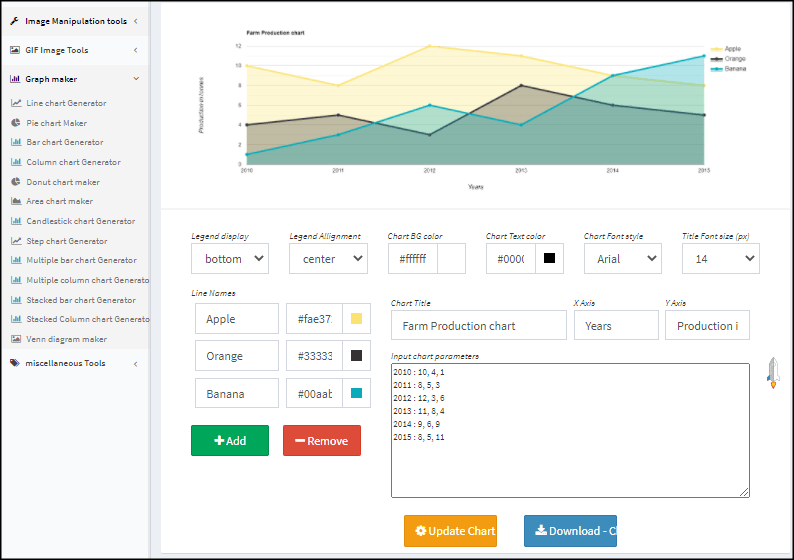Click the Candlestick chart Generator icon
This screenshot has height=560, width=794.
(16, 221)
